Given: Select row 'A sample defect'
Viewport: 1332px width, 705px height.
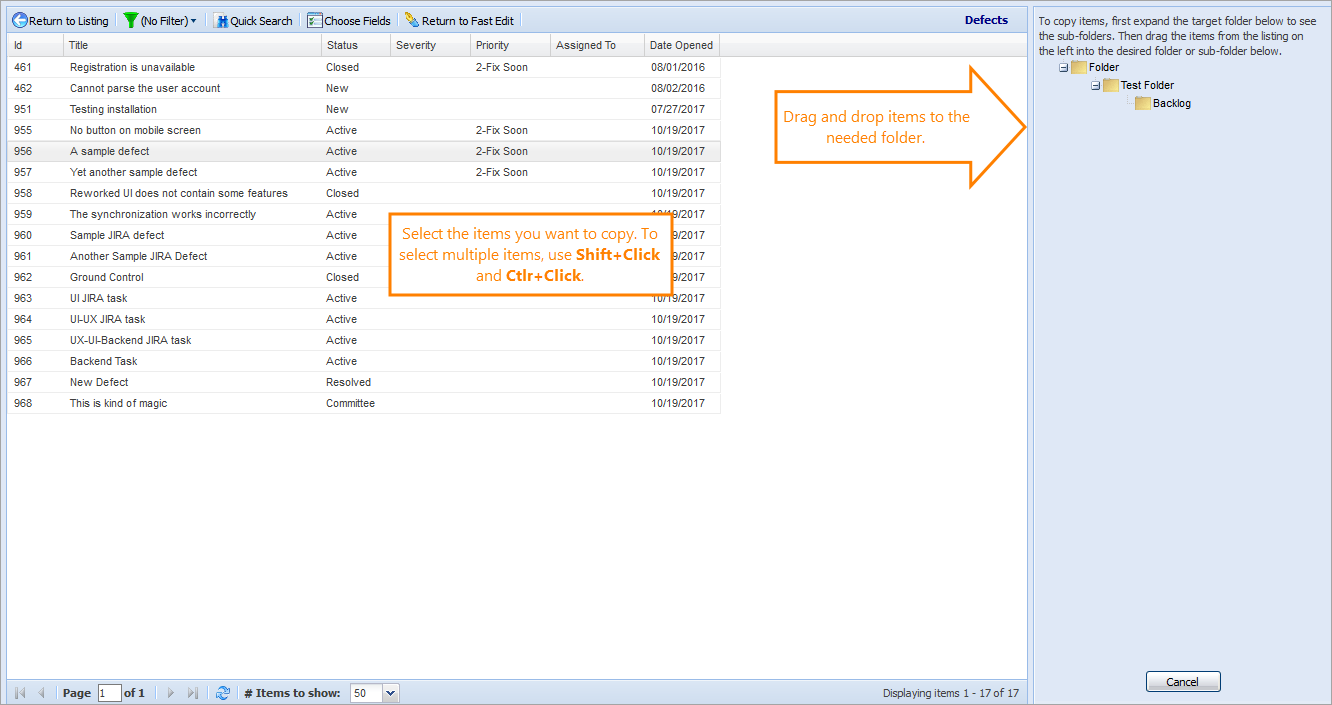Looking at the screenshot, I should pyautogui.click(x=364, y=151).
